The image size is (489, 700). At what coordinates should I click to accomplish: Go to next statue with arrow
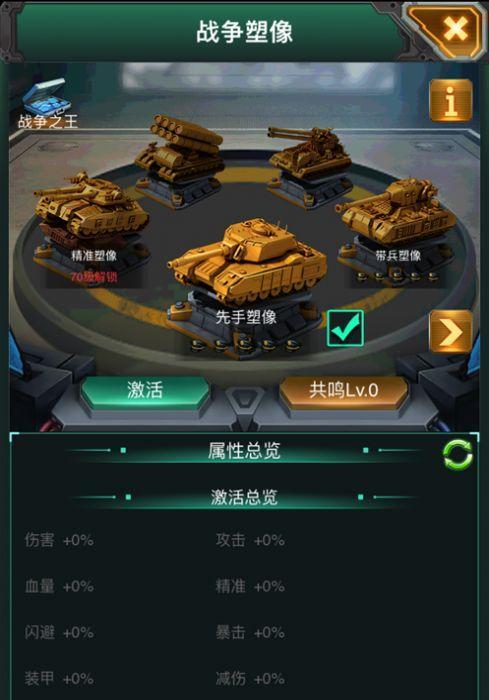451,331
